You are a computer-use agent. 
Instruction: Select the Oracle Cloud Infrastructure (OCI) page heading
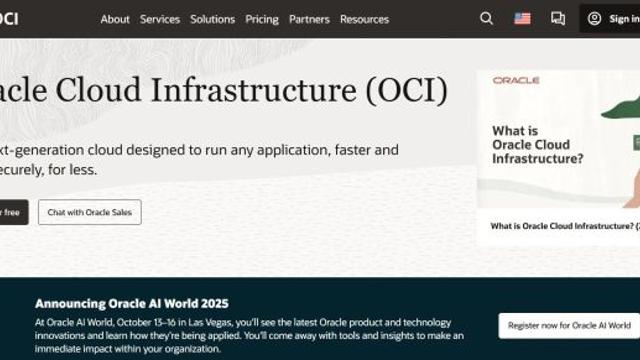pos(224,91)
